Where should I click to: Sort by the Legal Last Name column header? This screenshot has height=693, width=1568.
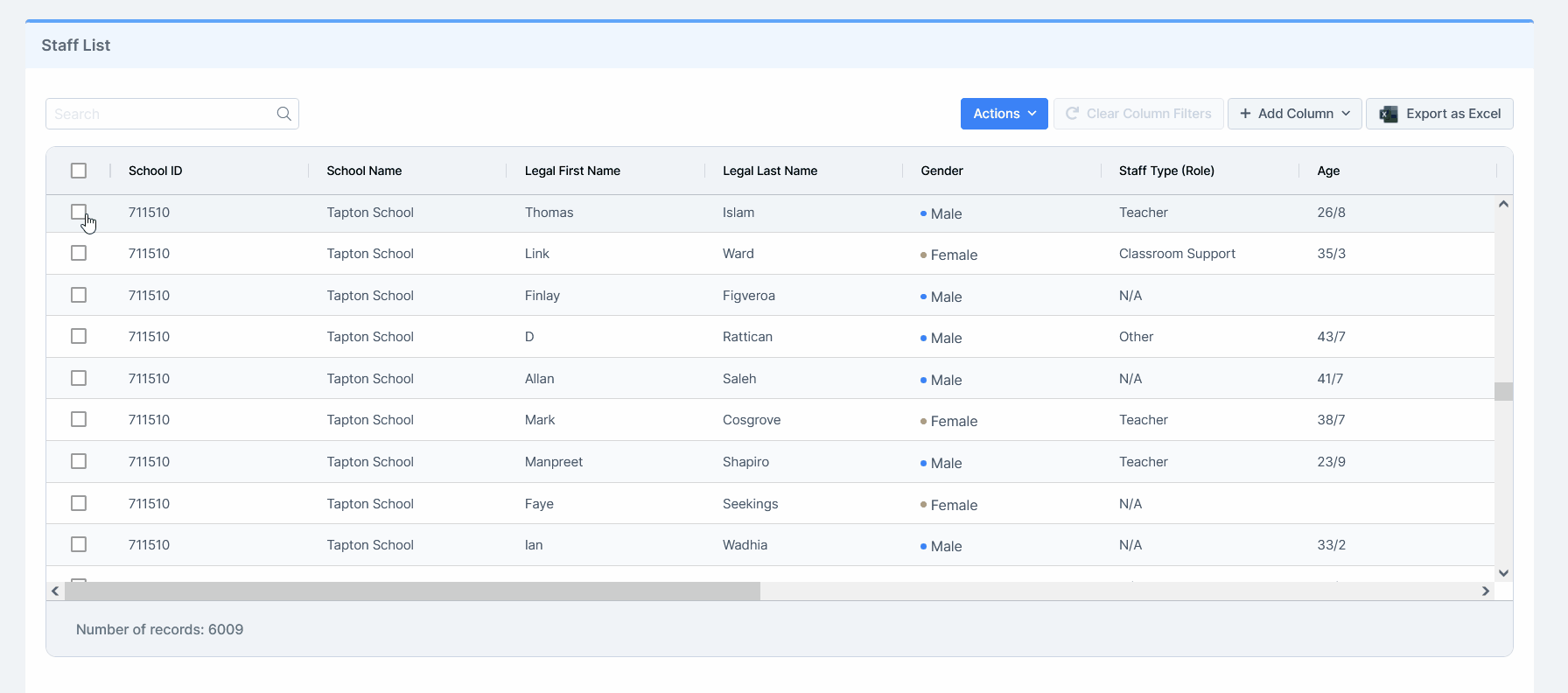click(x=770, y=171)
